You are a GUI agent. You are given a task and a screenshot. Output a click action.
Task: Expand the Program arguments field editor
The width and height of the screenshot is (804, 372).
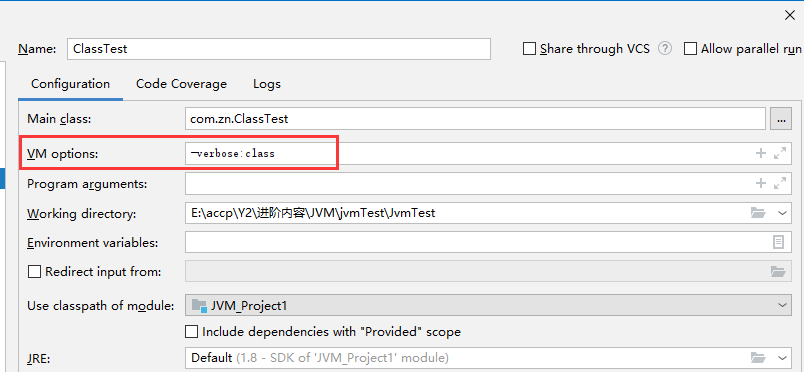(780, 183)
